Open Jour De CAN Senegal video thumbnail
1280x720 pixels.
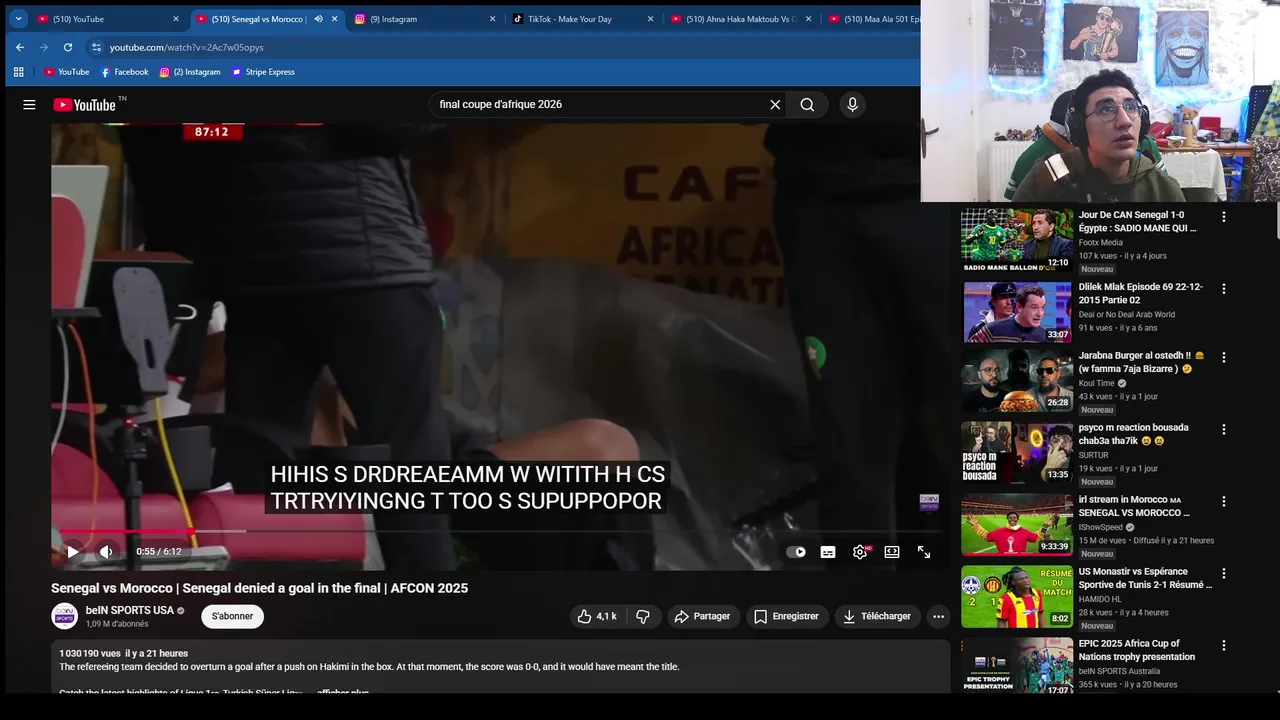[x=1017, y=240]
